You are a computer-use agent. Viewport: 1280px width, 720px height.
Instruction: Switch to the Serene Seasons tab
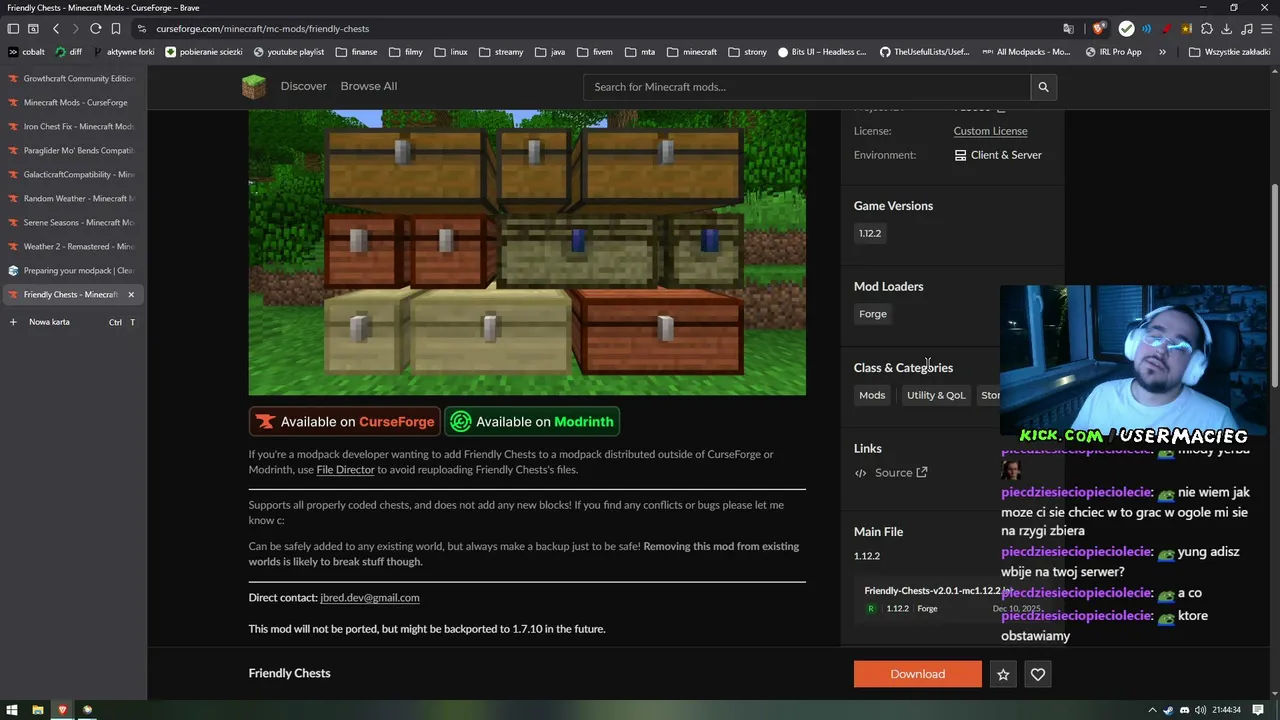click(72, 223)
